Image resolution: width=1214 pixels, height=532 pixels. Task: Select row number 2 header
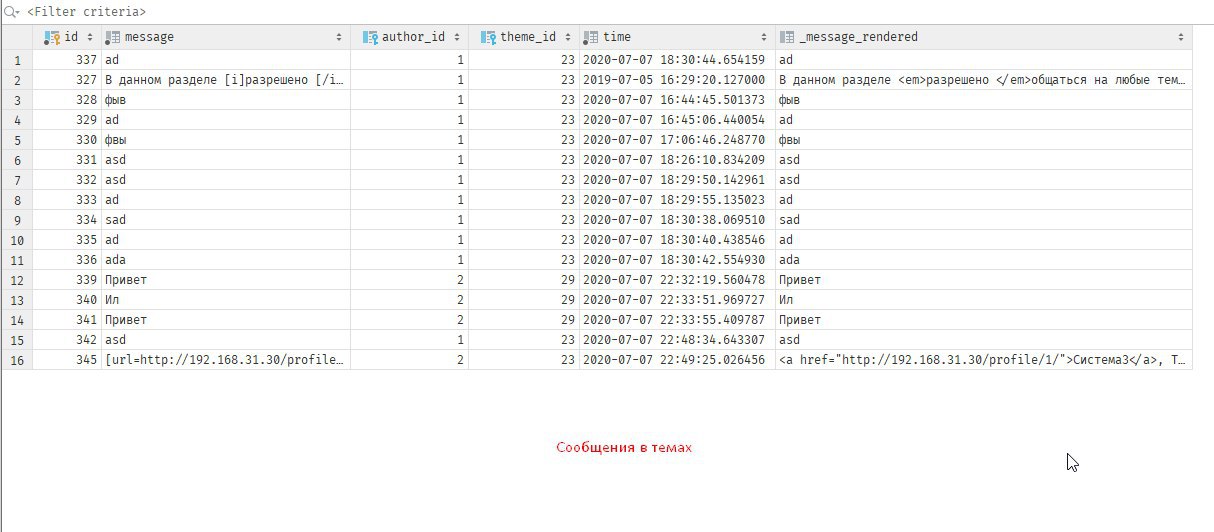[17, 80]
